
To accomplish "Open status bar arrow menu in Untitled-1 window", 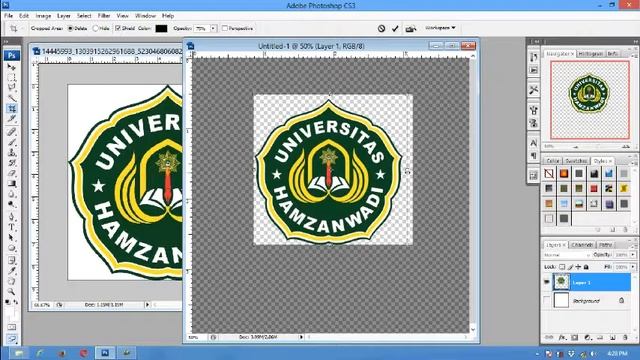I will tap(301, 337).
